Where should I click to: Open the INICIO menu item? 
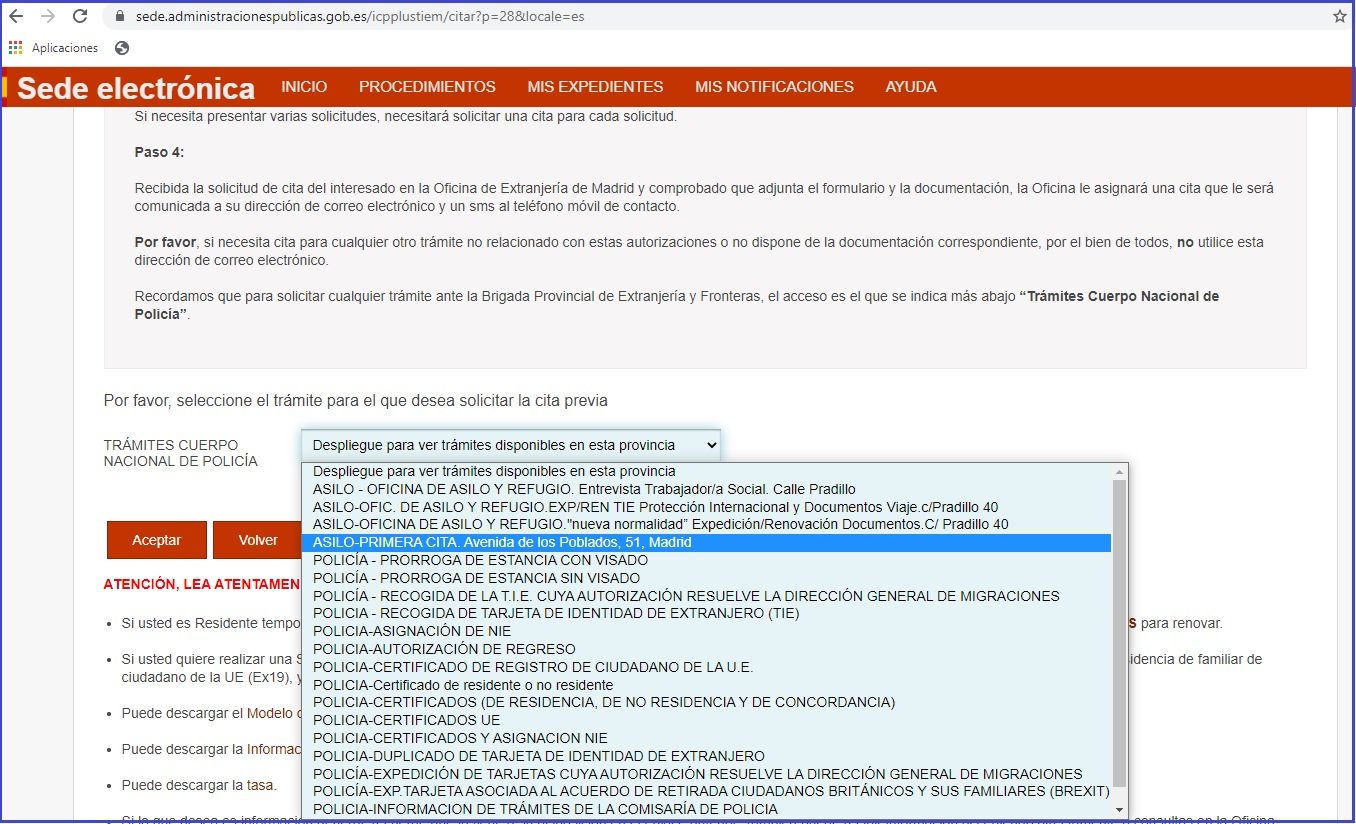[x=304, y=87]
